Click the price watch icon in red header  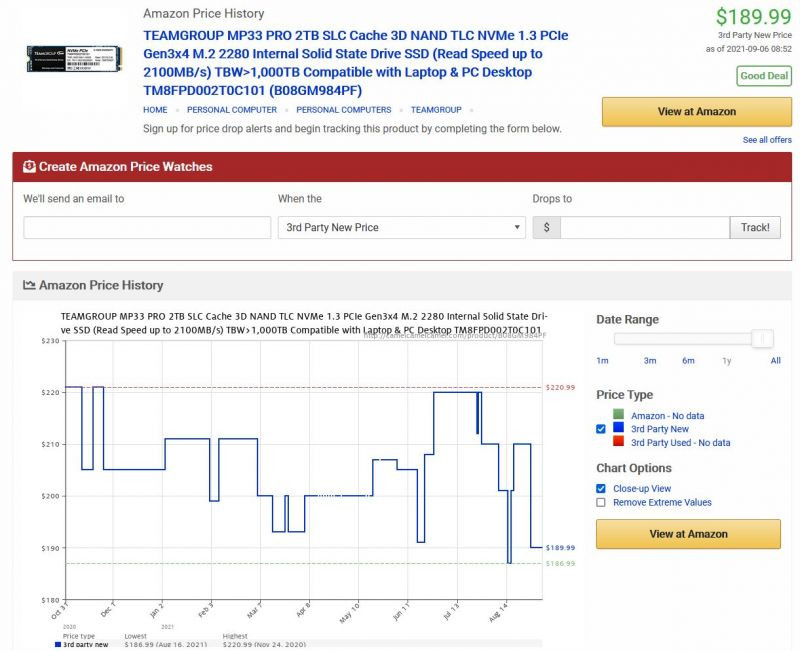coord(29,166)
